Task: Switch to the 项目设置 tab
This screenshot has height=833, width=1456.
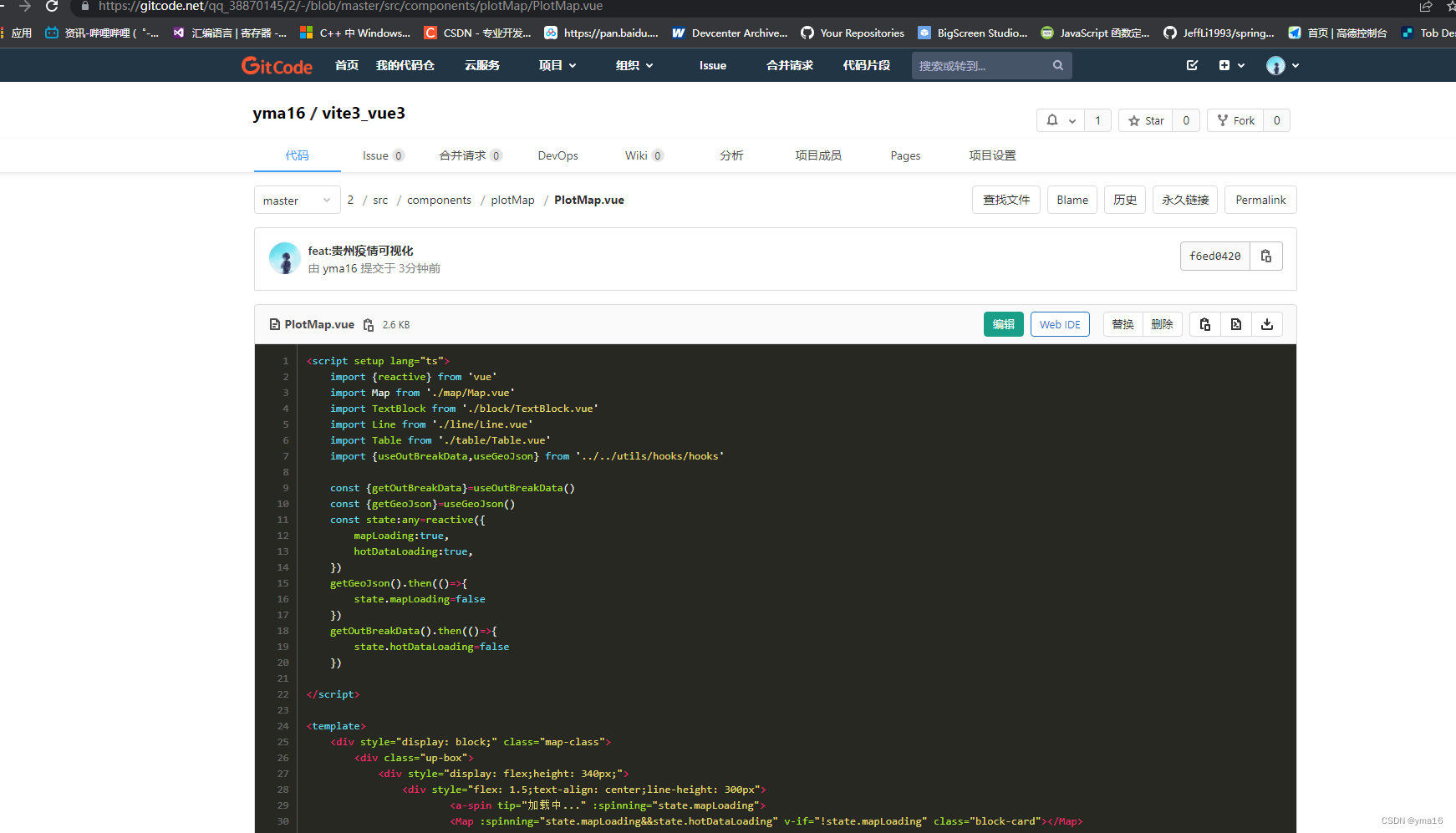Action: (x=992, y=155)
